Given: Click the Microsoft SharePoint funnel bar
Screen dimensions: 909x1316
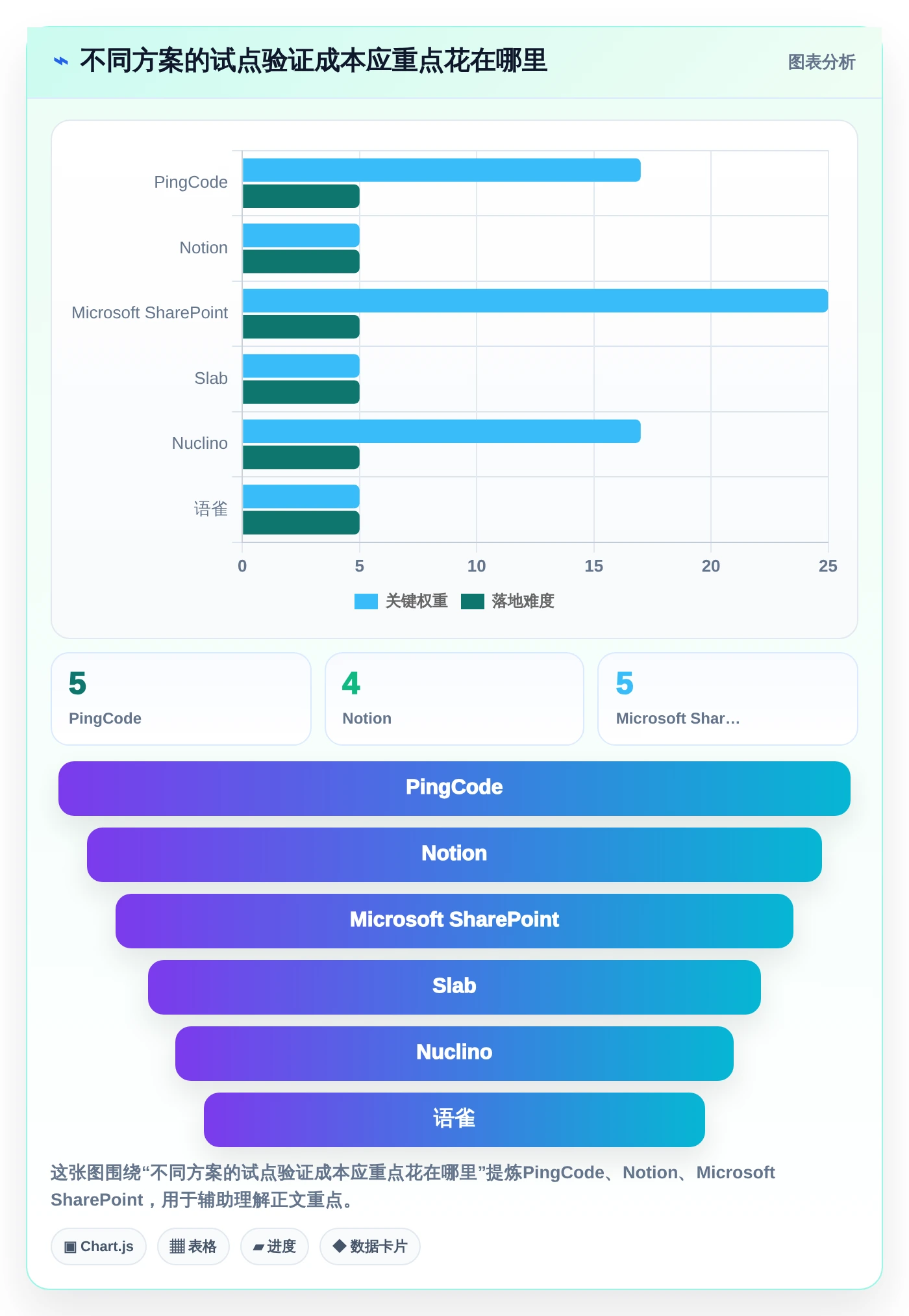Looking at the screenshot, I should (454, 921).
